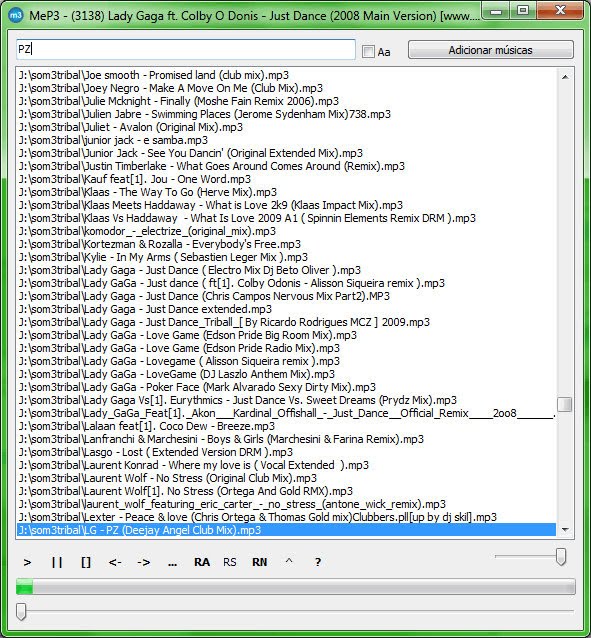Select 'laurent_wolf_featuring_eric_carter' antone wick remix

click(287, 505)
